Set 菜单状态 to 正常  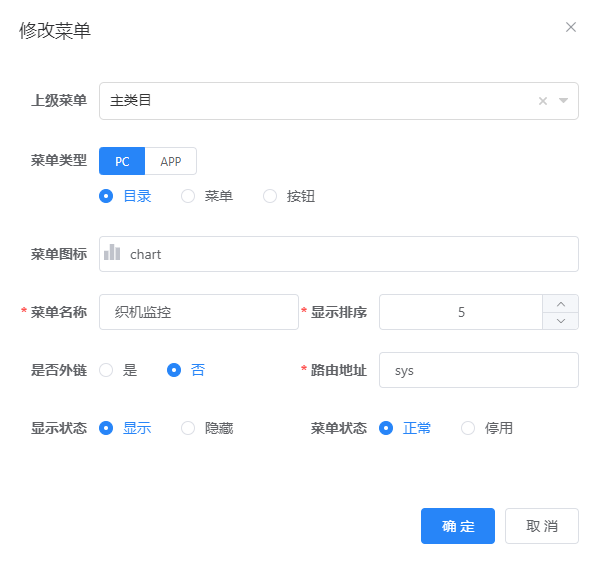coord(405,428)
